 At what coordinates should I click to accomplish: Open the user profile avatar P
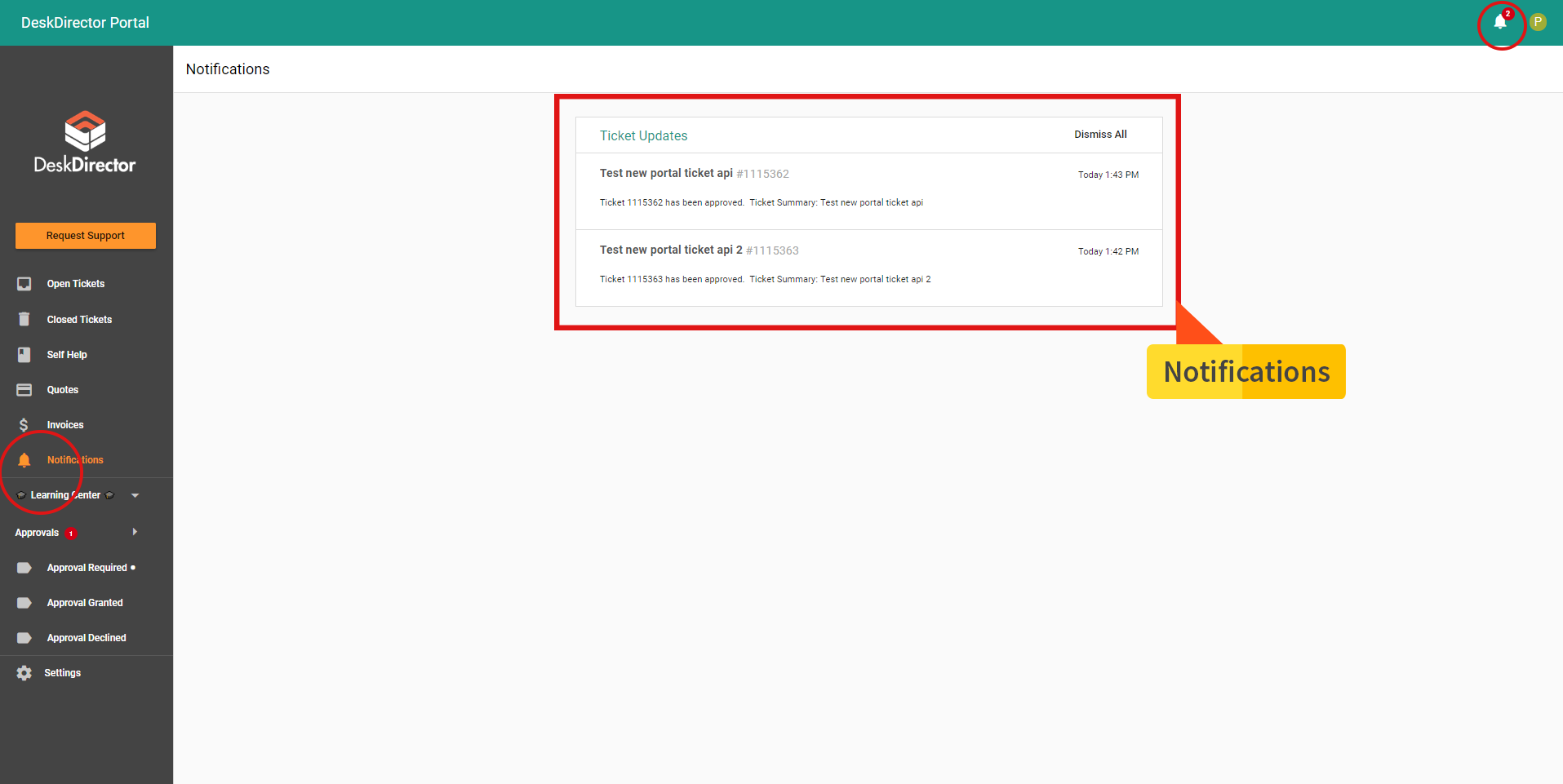click(x=1538, y=22)
